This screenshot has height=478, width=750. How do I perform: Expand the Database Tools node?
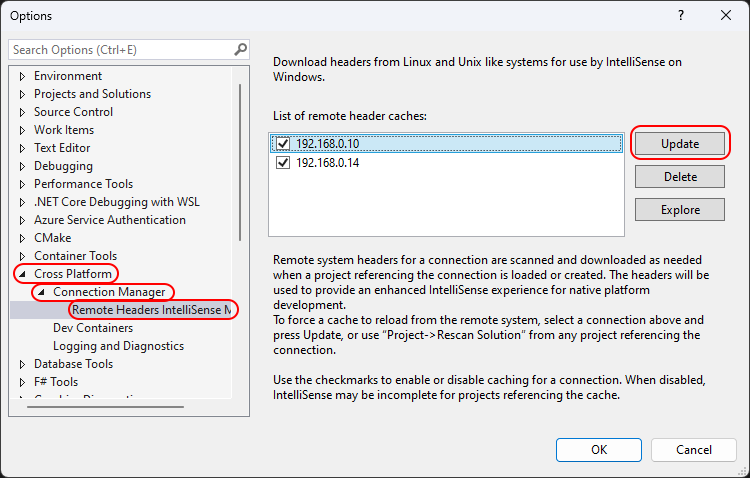(23, 364)
